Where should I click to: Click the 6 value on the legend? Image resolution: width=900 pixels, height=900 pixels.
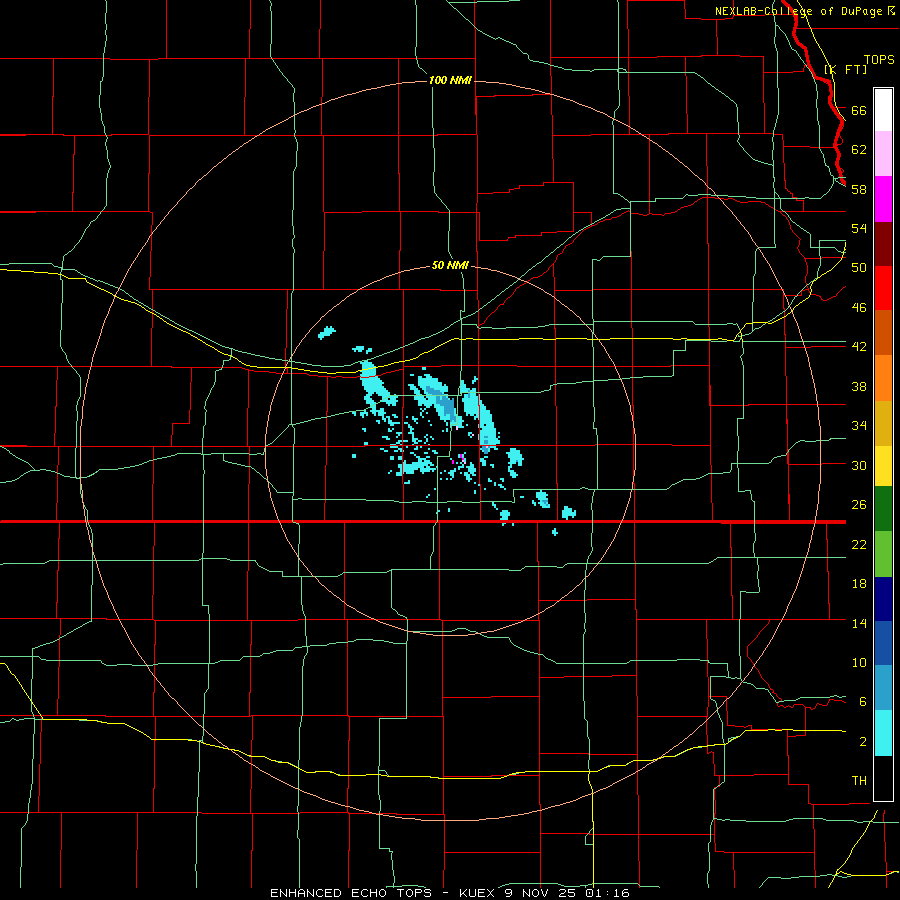pyautogui.click(x=862, y=701)
